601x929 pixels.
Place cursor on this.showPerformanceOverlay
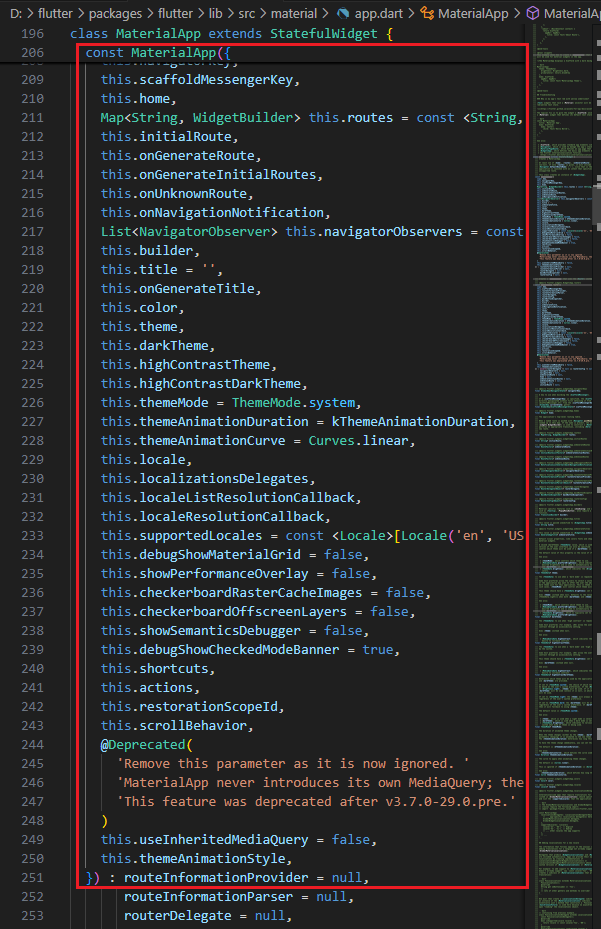click(x=204, y=574)
